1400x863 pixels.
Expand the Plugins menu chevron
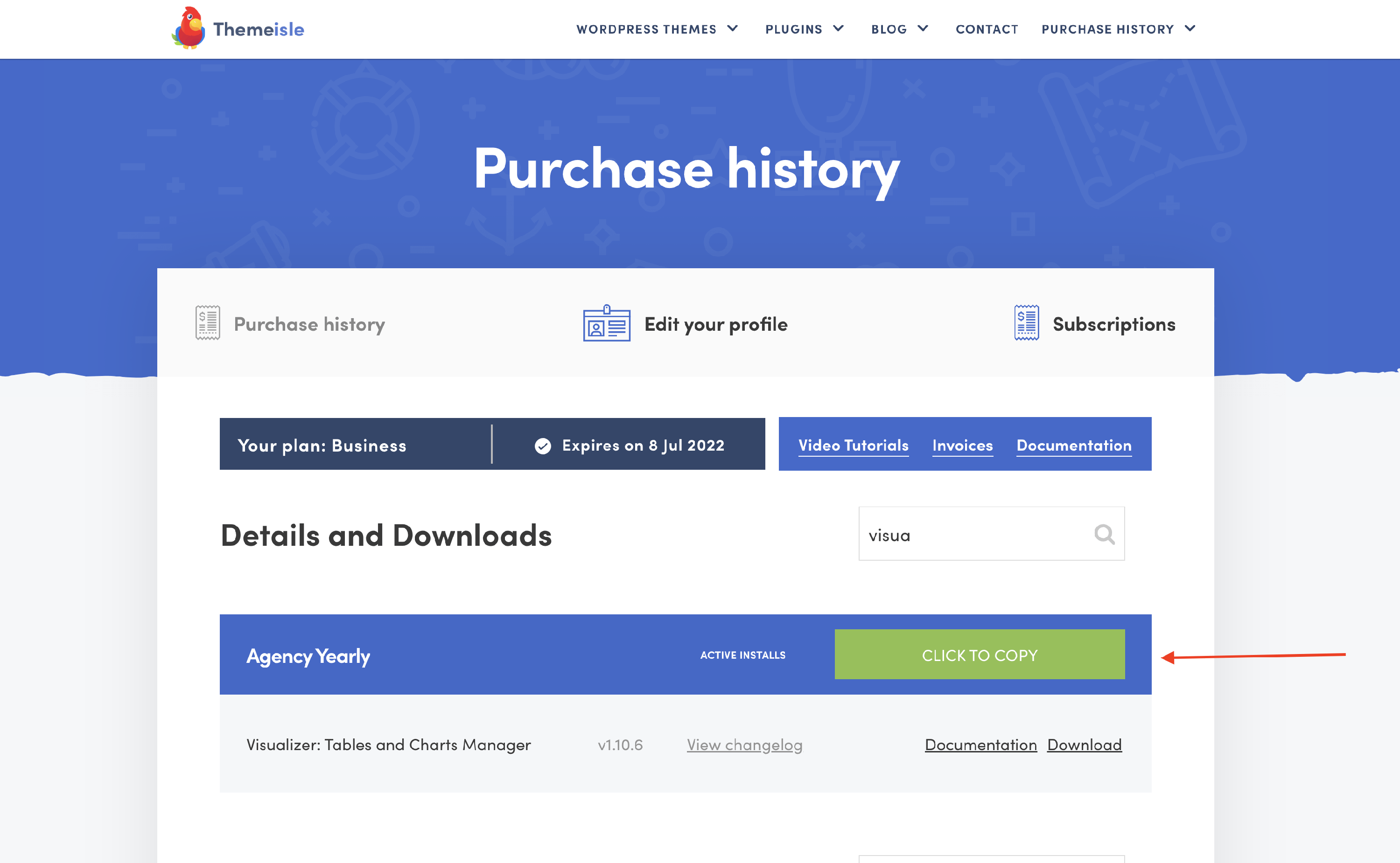click(838, 28)
